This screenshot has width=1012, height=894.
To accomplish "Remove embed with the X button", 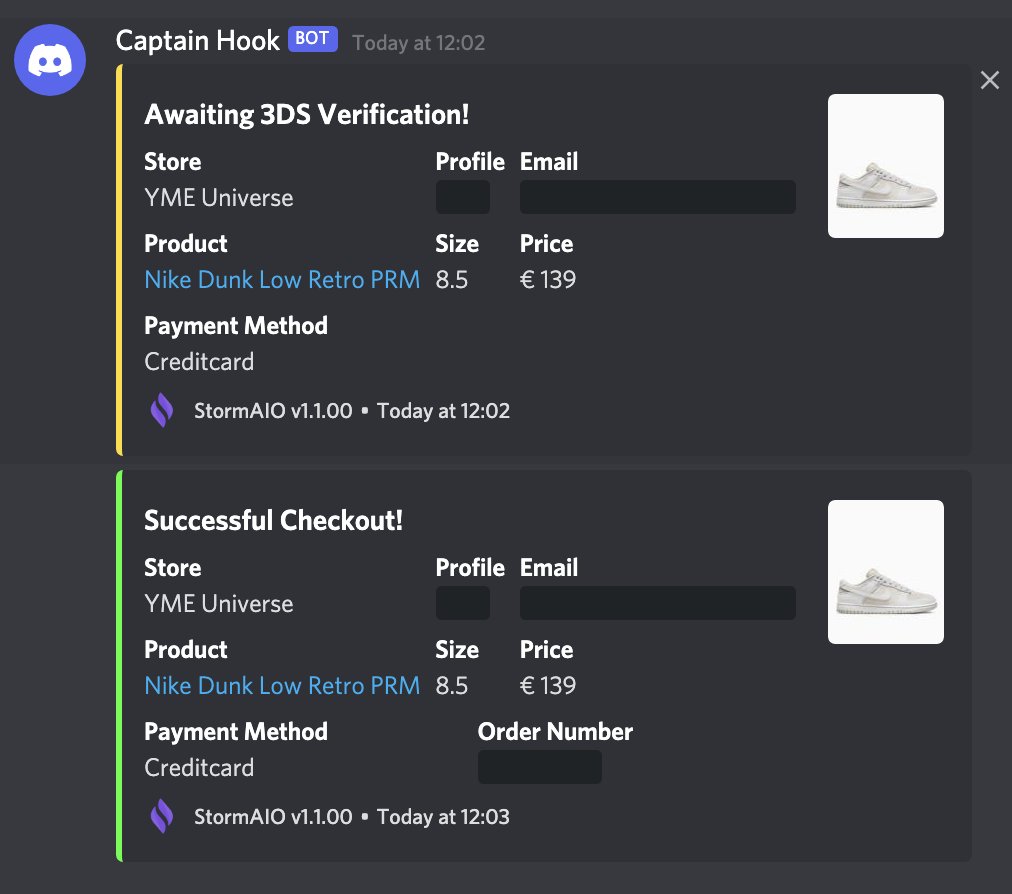I will pos(989,80).
